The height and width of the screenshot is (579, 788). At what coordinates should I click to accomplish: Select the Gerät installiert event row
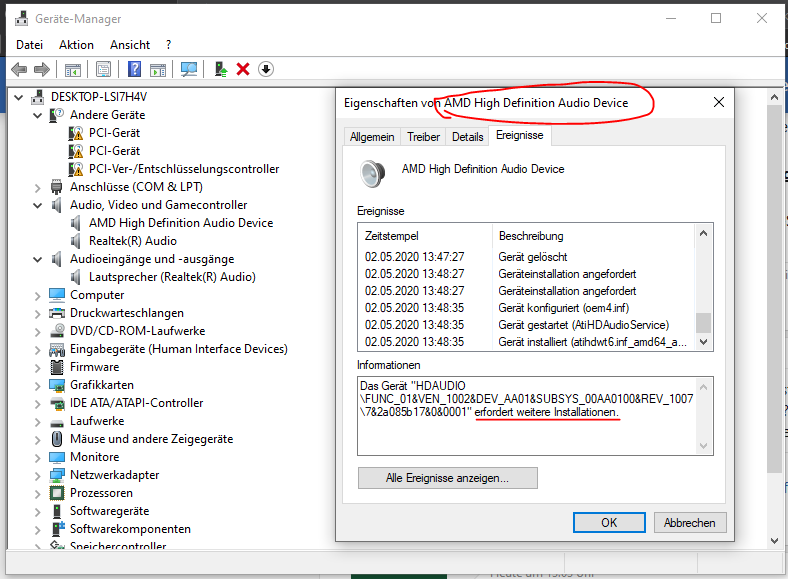526,342
